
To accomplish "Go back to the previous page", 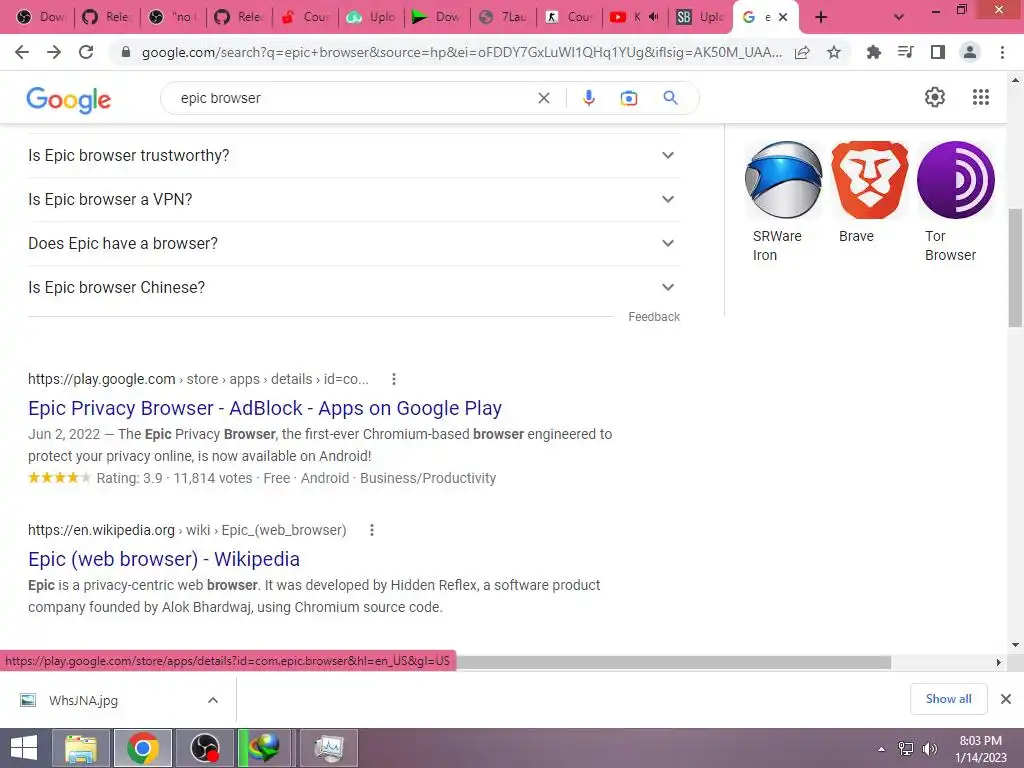I will coord(22,52).
